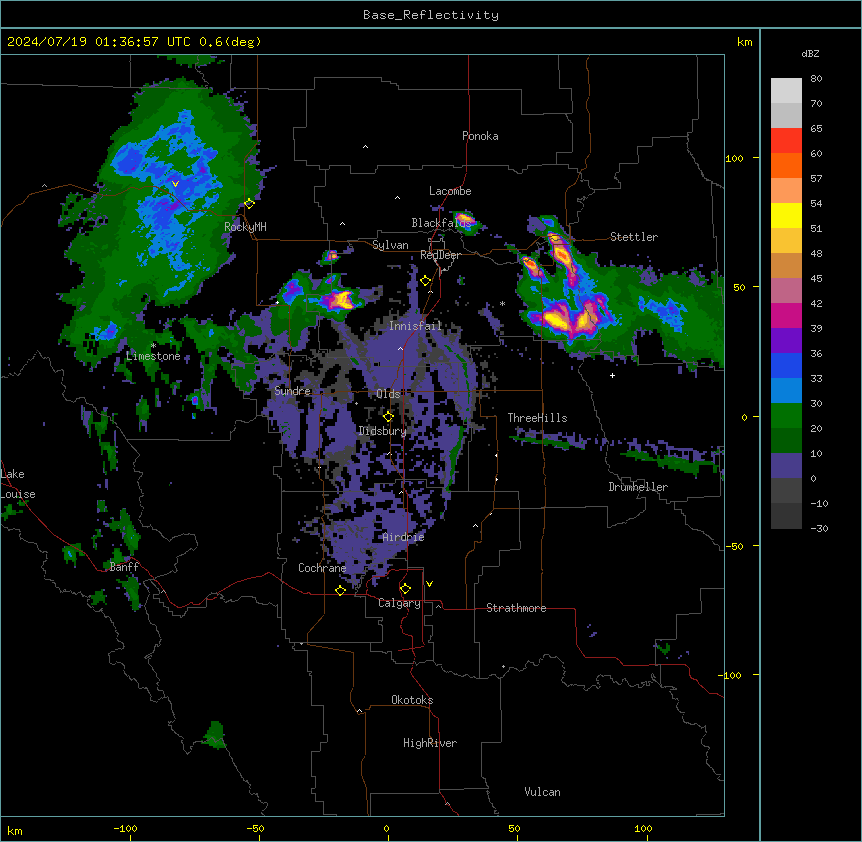The image size is (862, 842).
Task: Click the Airdrie city label
Action: 403,537
